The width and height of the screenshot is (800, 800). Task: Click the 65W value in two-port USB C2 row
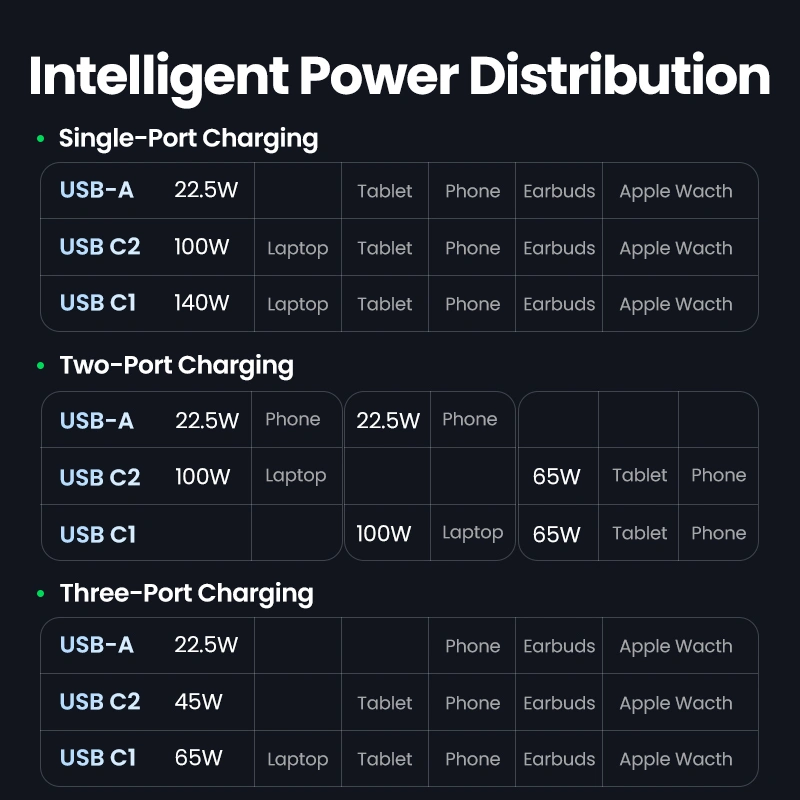tap(557, 476)
